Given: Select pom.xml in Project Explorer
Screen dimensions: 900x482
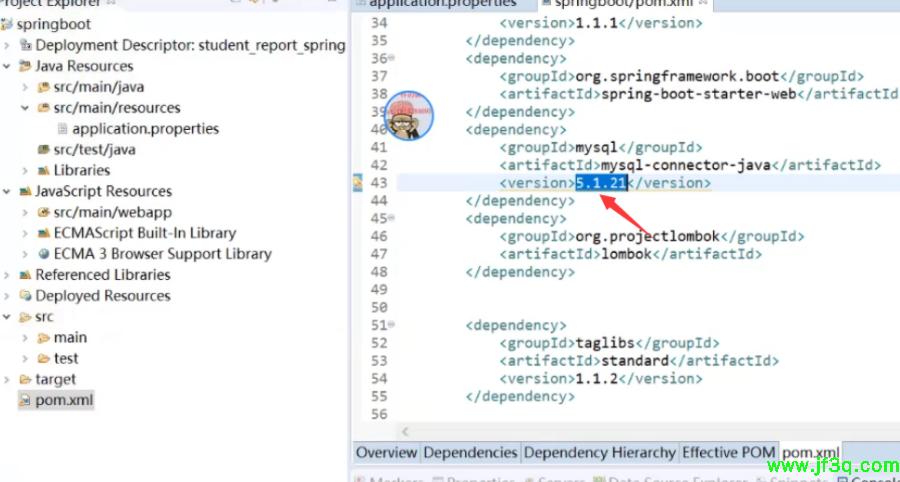Looking at the screenshot, I should click(x=64, y=400).
